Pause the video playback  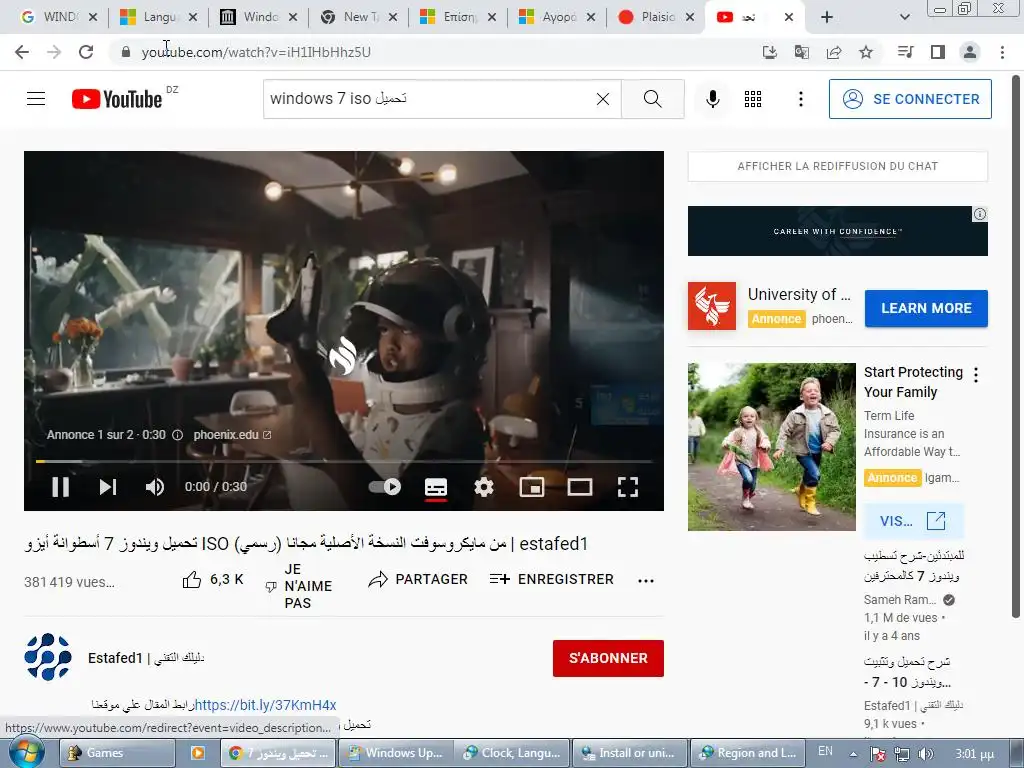(x=61, y=487)
